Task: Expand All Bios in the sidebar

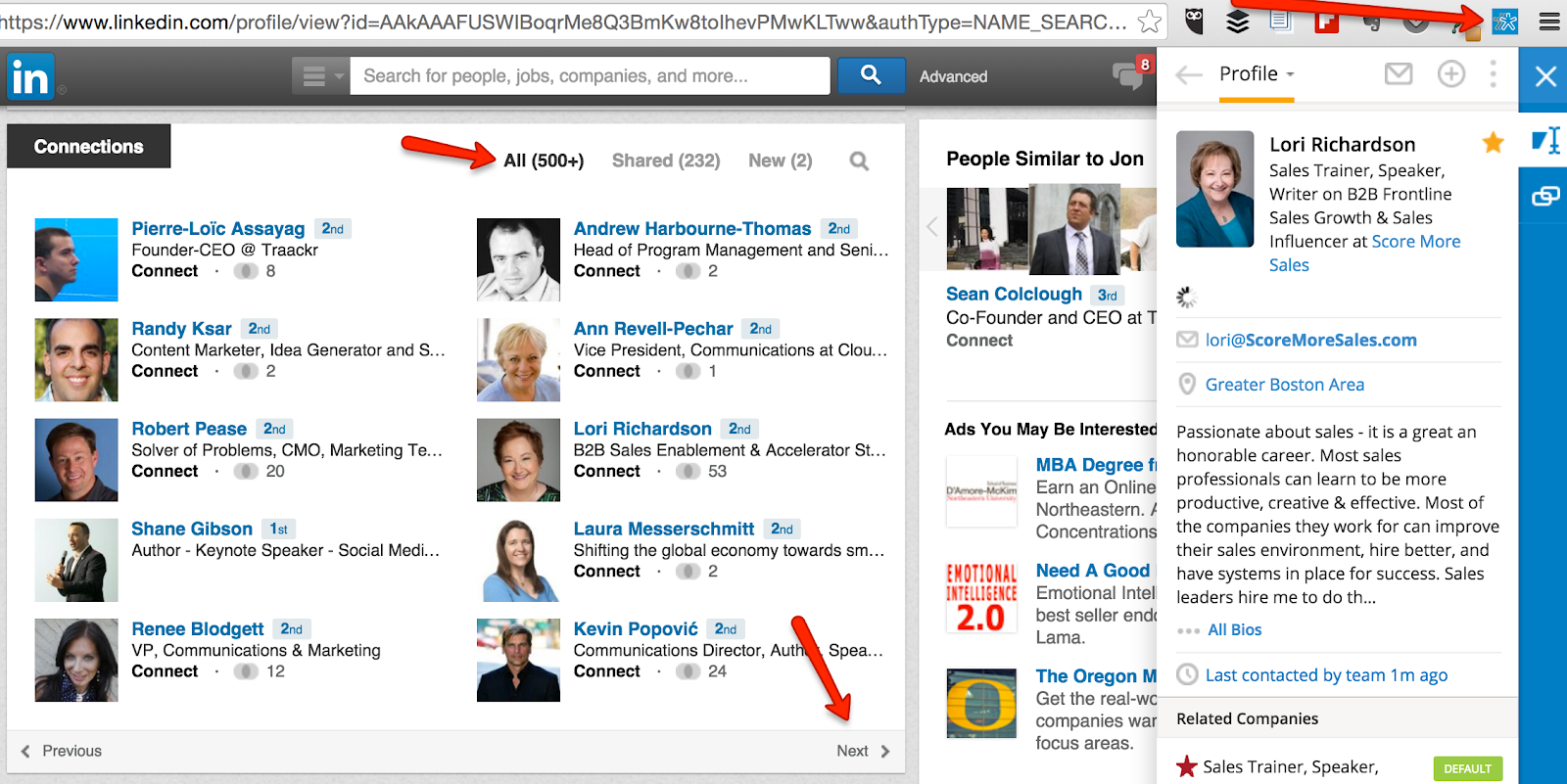Action: tap(1234, 629)
